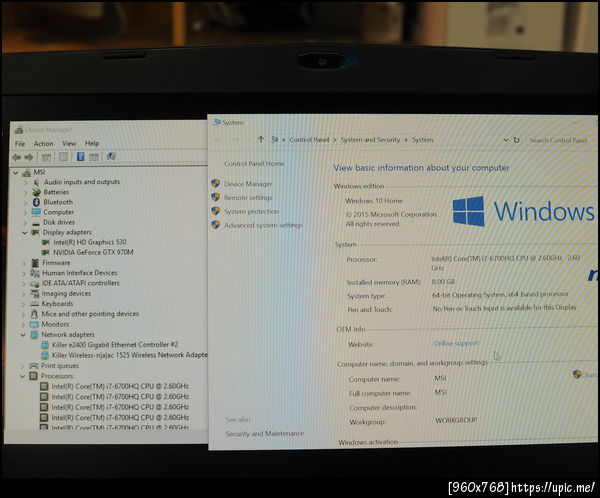Viewport: 600px width, 498px height.
Task: Select the Firmware category icon
Action: tap(35, 263)
